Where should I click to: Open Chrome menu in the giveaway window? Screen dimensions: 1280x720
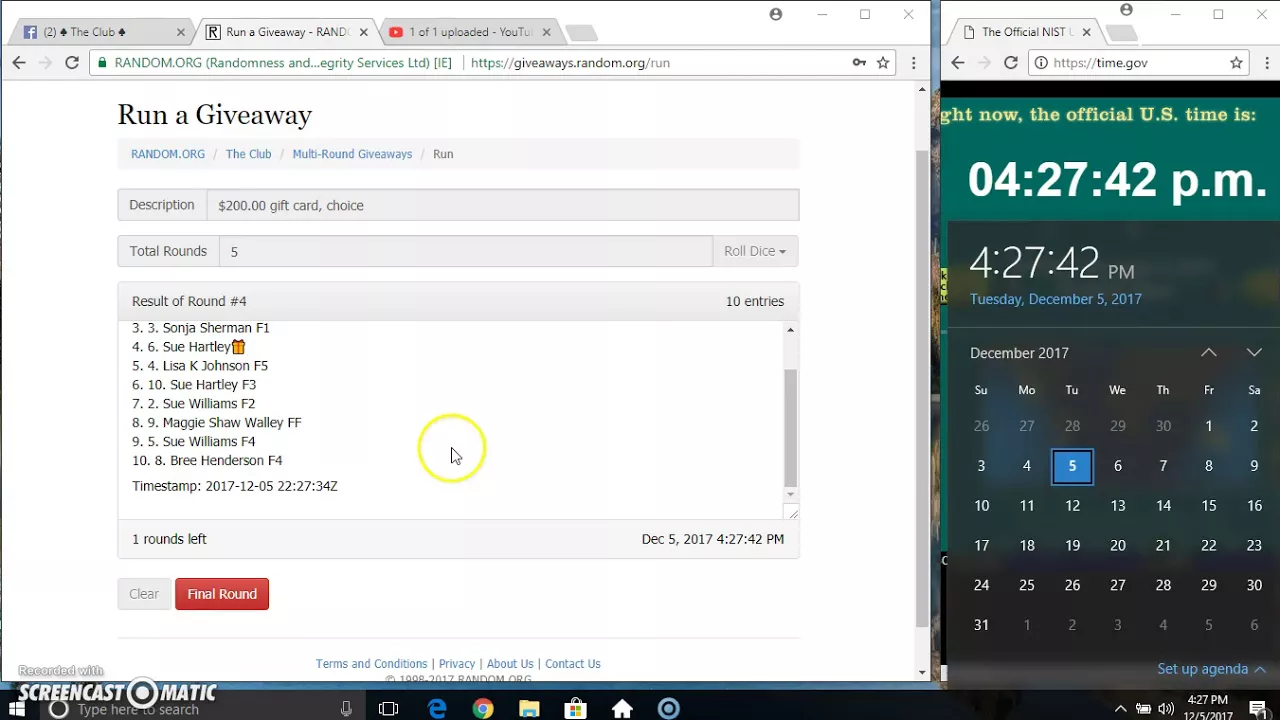click(x=913, y=62)
